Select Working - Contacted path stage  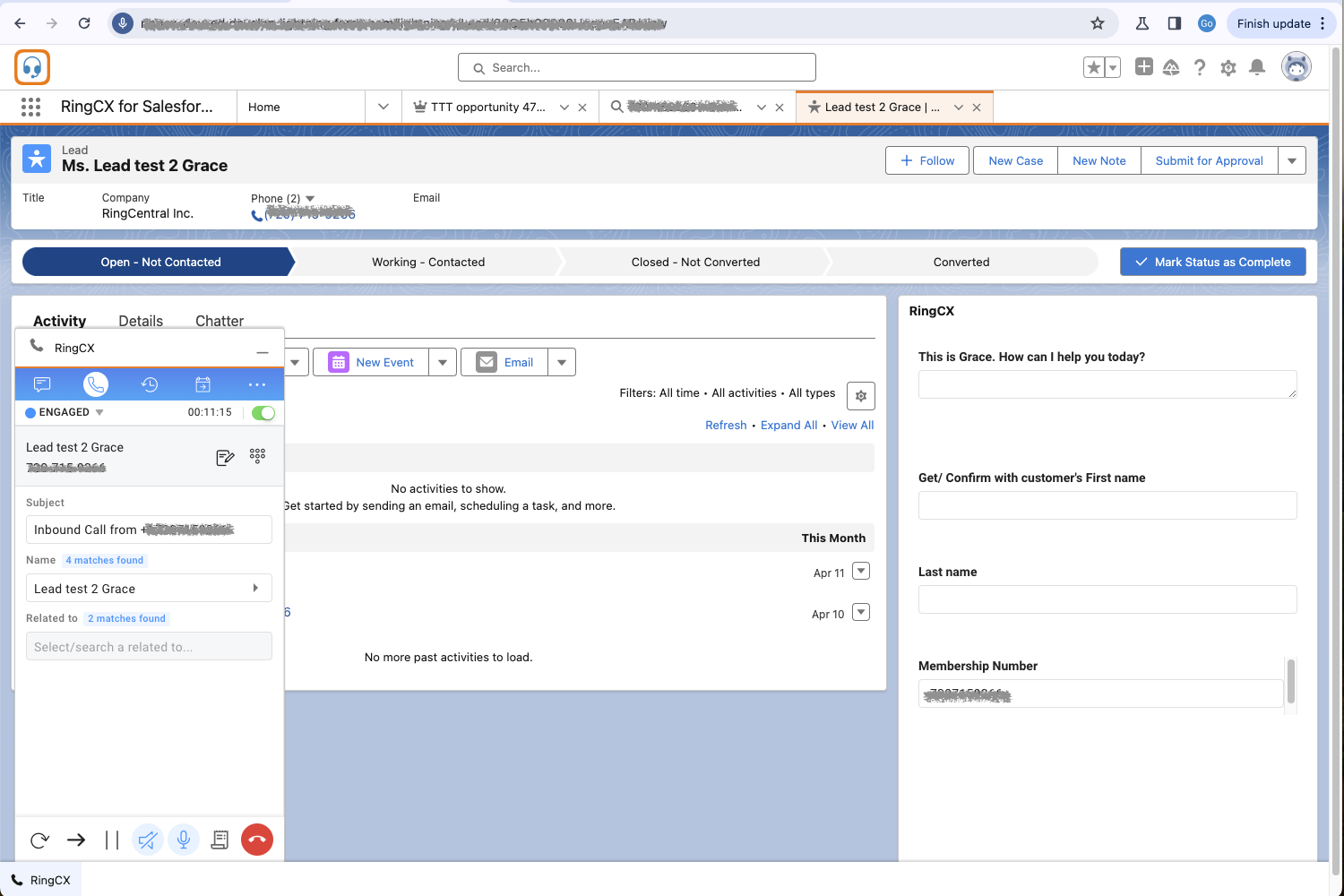pos(428,263)
